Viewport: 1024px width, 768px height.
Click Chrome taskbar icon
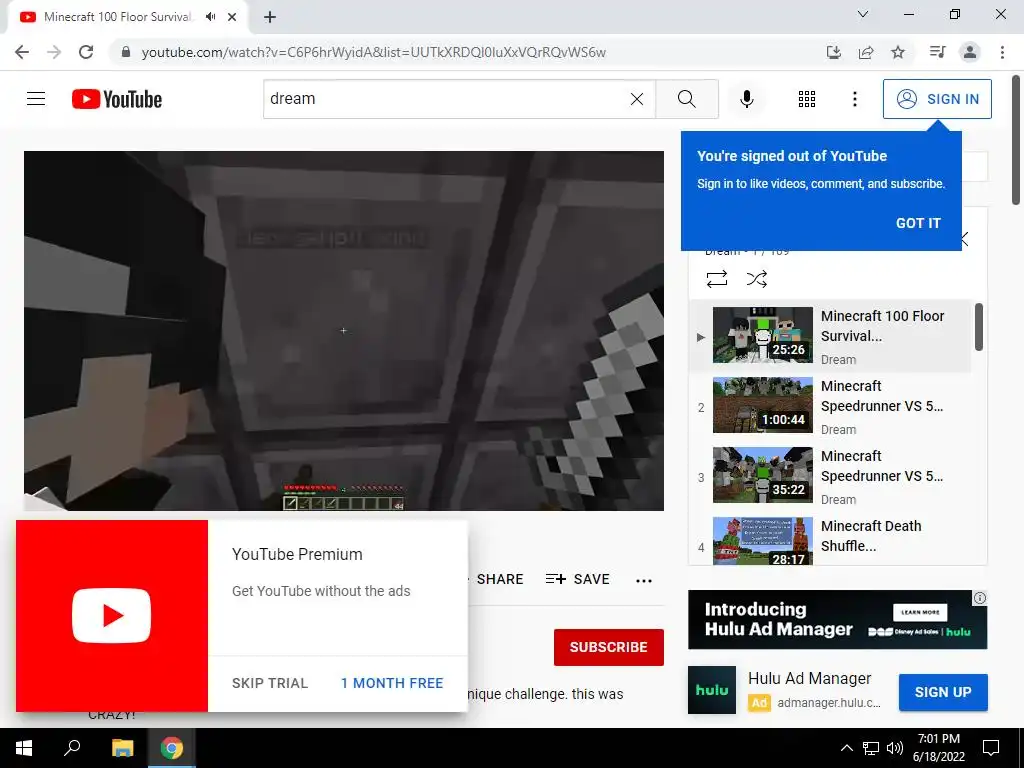(x=172, y=748)
